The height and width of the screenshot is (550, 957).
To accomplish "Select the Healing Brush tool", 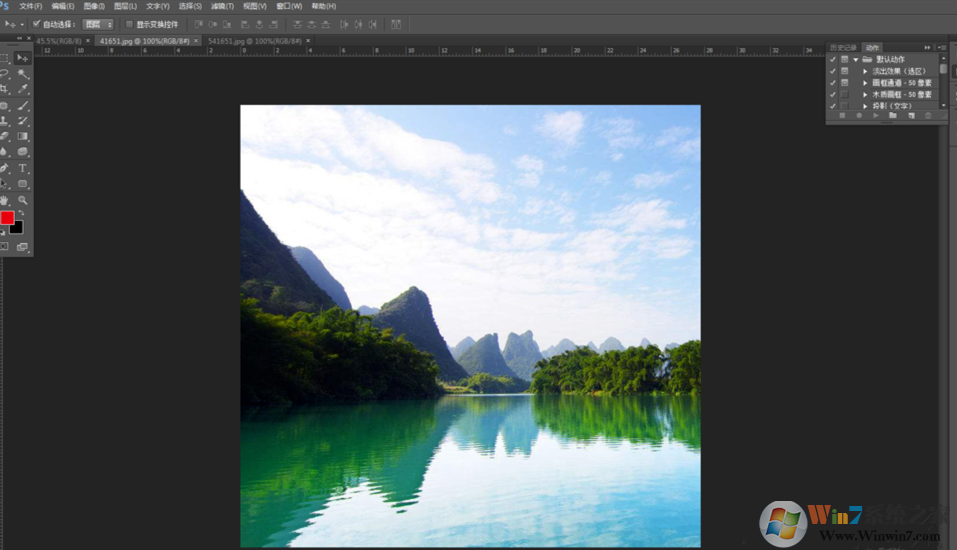I will coord(4,106).
